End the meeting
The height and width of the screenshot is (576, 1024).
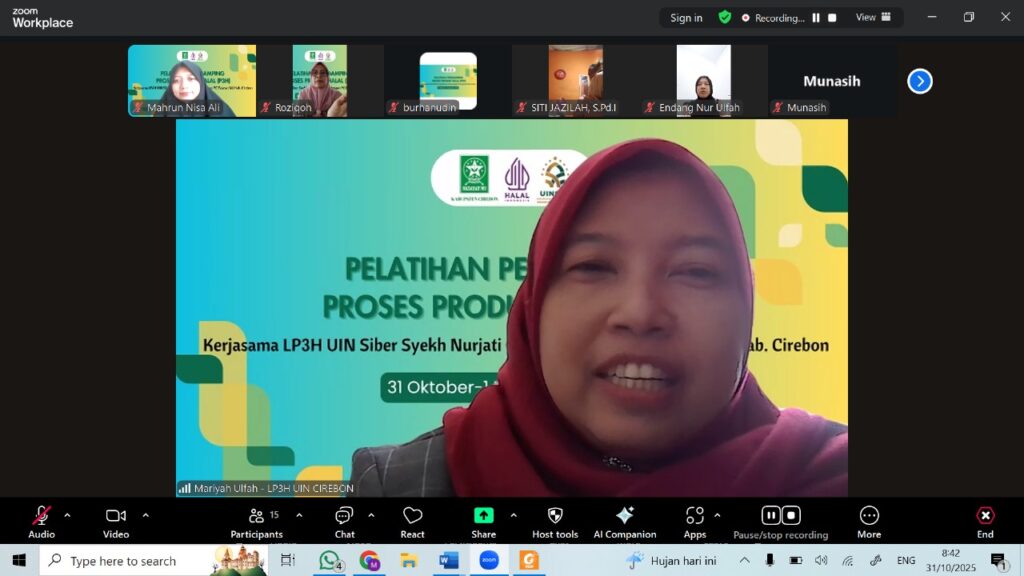coord(985,518)
